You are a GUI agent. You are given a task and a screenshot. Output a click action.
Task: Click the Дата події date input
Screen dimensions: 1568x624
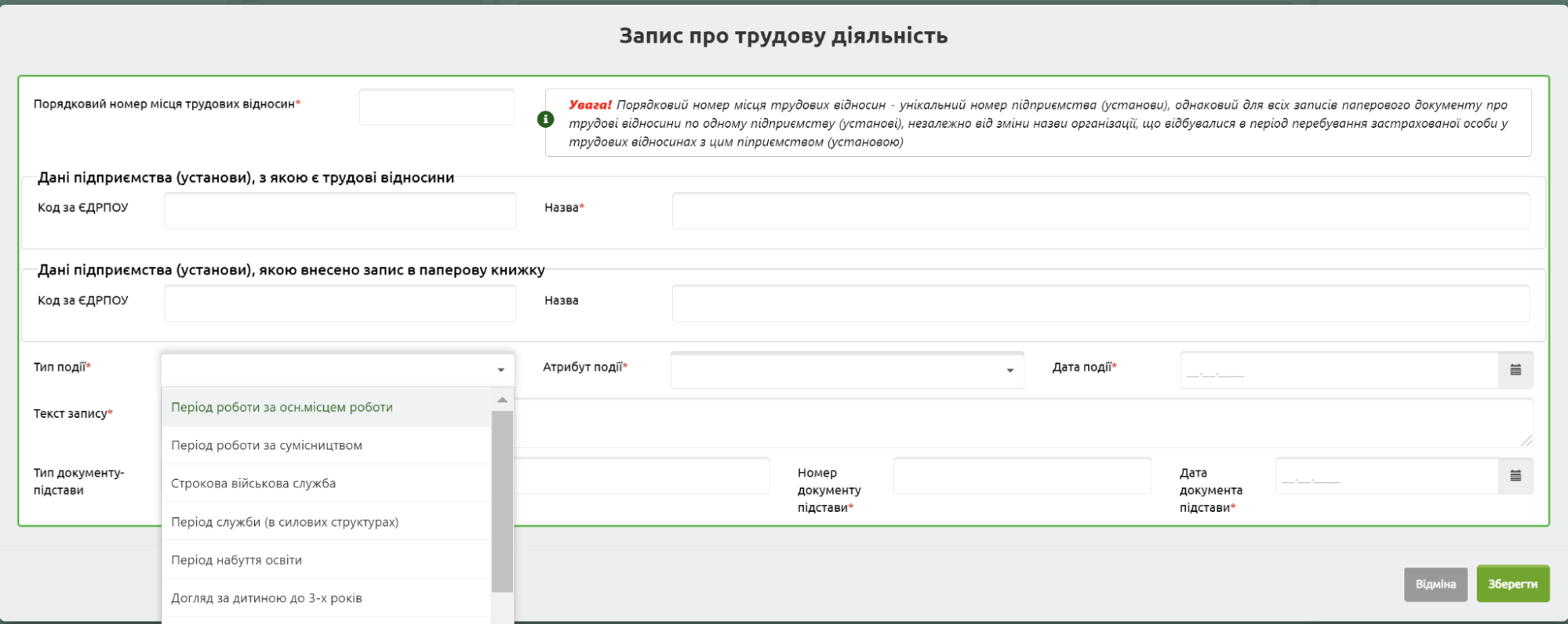1338,370
